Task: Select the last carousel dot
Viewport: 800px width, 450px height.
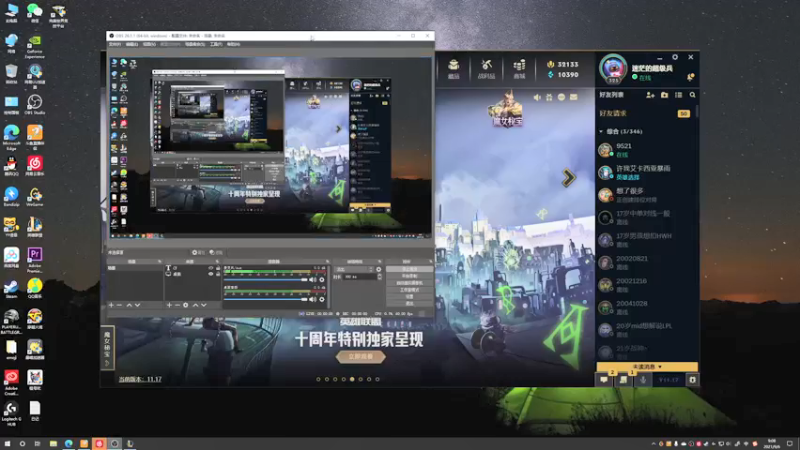Action: pyautogui.click(x=378, y=379)
